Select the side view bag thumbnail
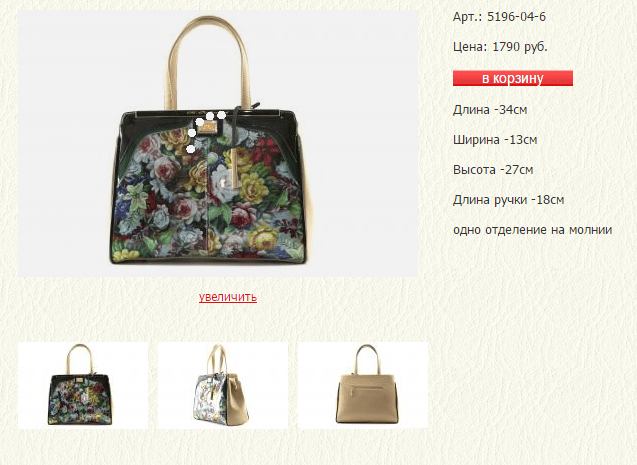Screen dimensions: 637x465 223,385
